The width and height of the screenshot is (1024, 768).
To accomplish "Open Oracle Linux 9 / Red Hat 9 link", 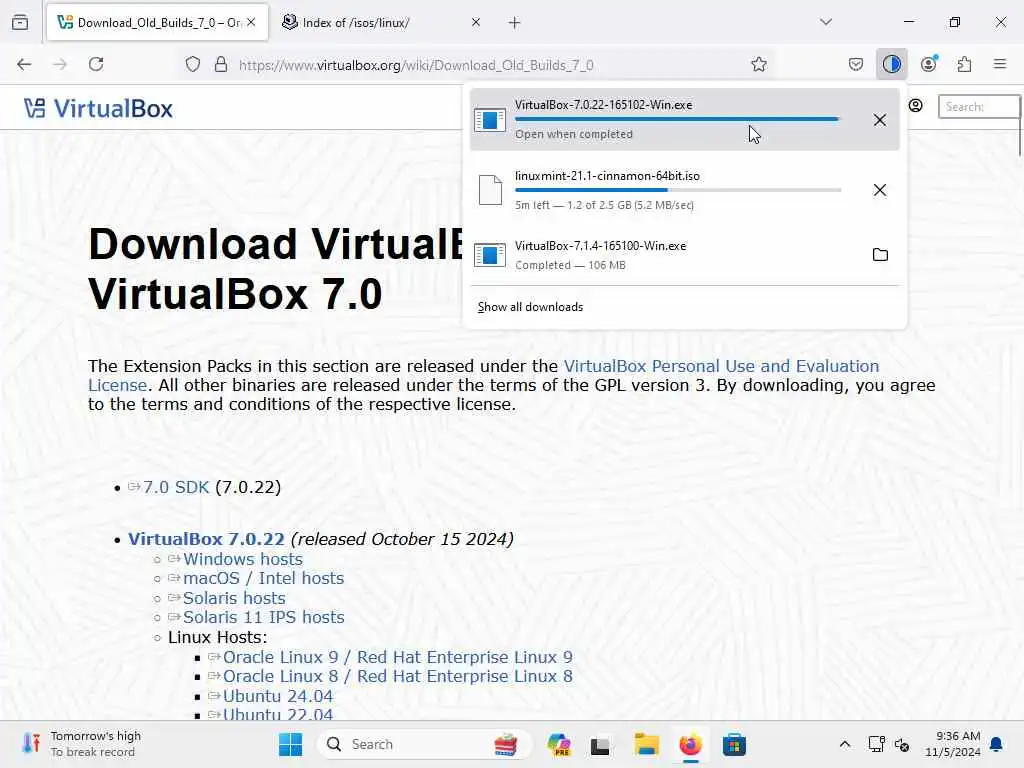I will [398, 658].
